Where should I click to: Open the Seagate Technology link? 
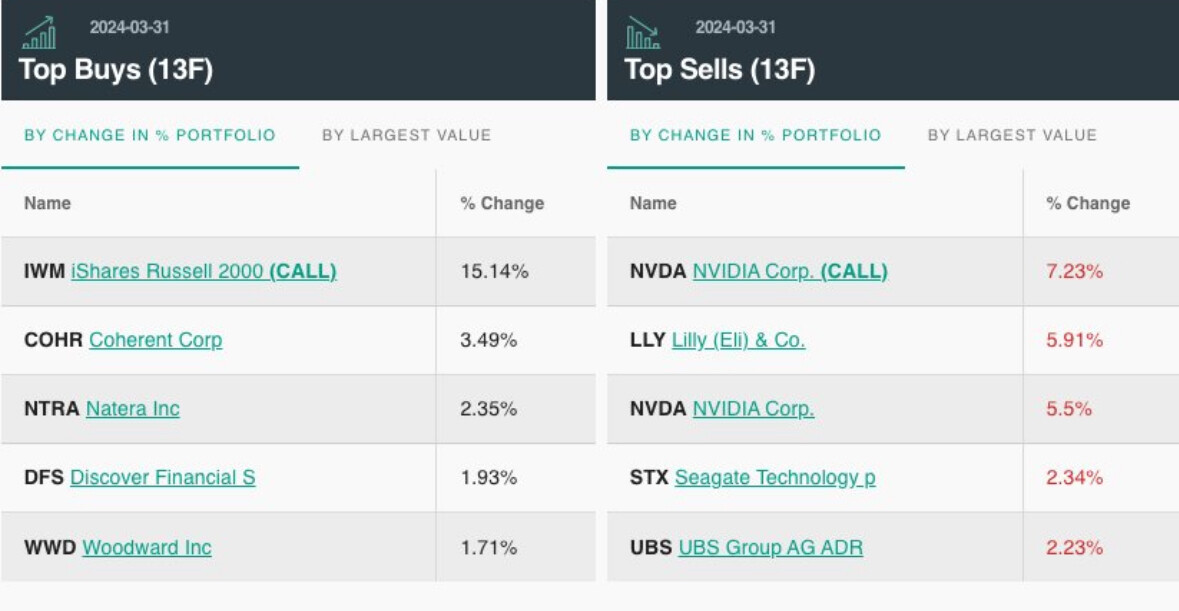pyautogui.click(x=775, y=478)
